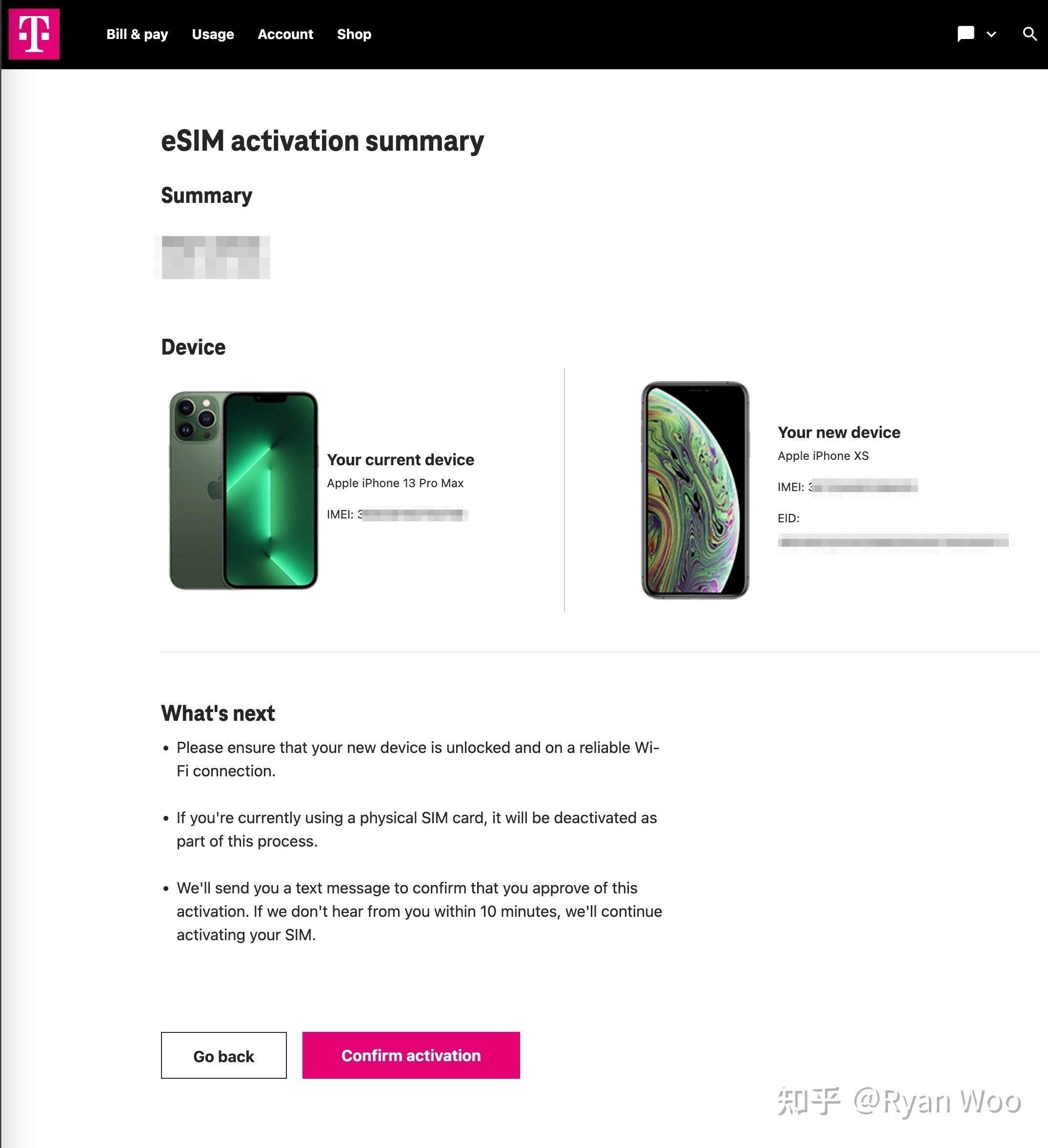1048x1148 pixels.
Task: Click the current device's blurred IMEI
Action: (x=414, y=515)
